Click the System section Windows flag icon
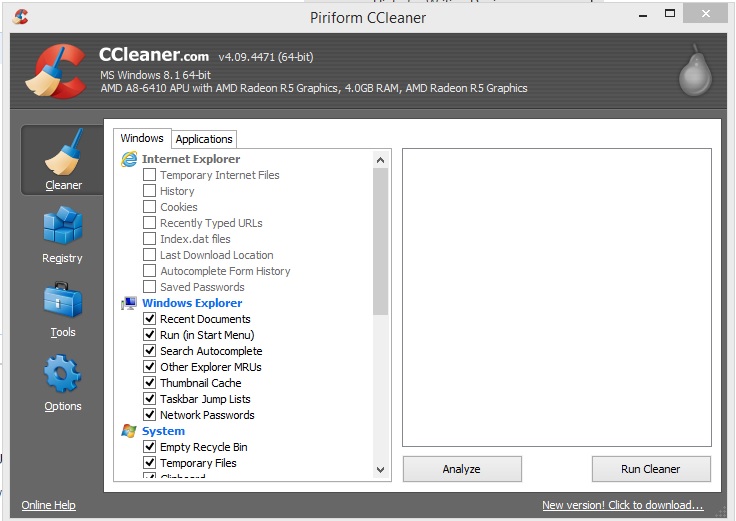 click(129, 431)
